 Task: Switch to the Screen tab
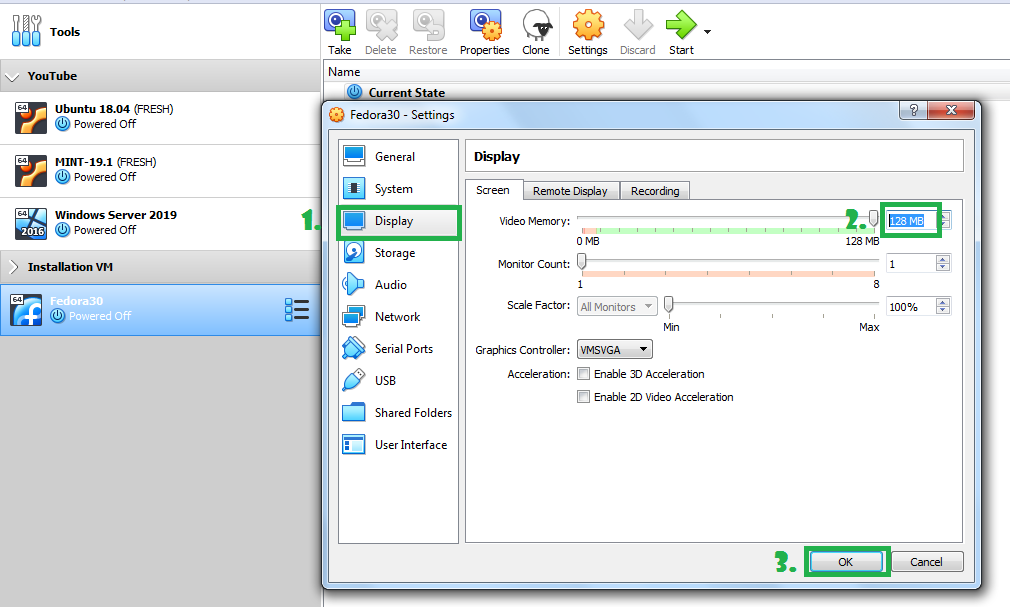point(493,190)
